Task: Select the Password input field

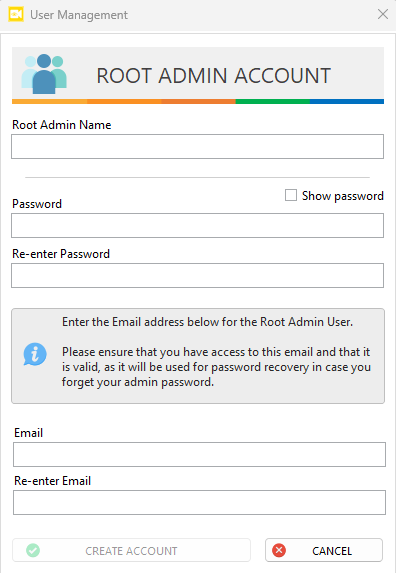Action: tap(197, 225)
